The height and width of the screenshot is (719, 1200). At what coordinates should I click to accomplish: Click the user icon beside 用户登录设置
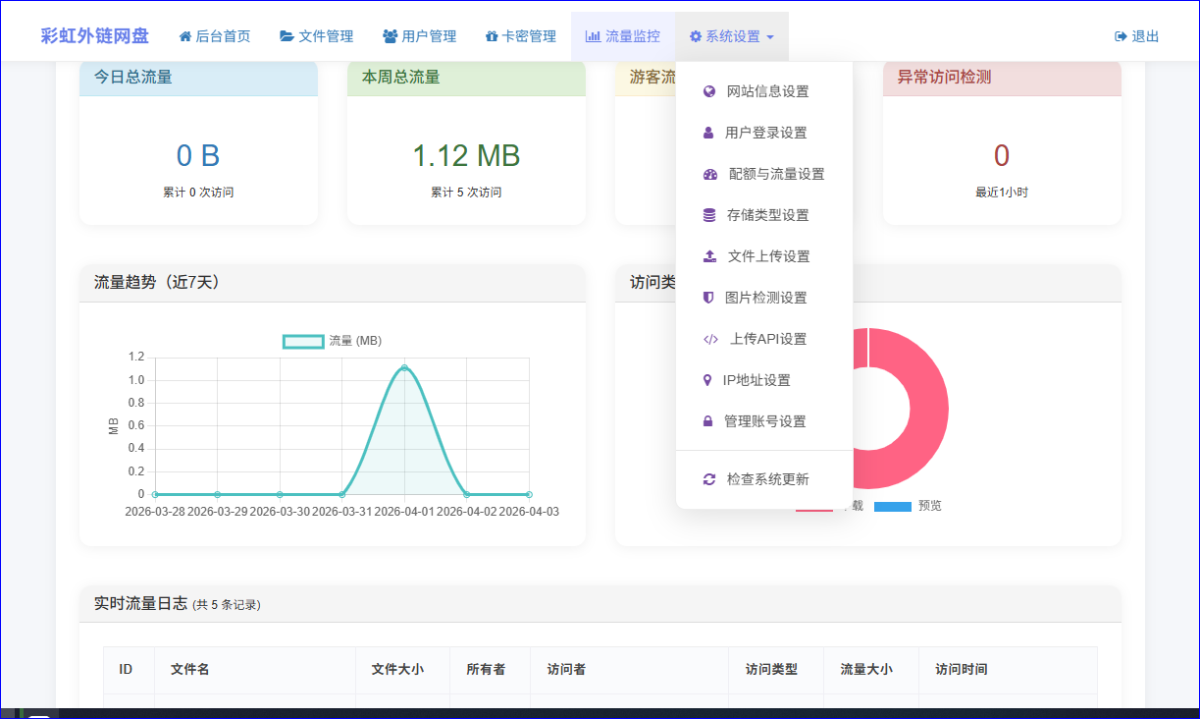click(x=709, y=132)
